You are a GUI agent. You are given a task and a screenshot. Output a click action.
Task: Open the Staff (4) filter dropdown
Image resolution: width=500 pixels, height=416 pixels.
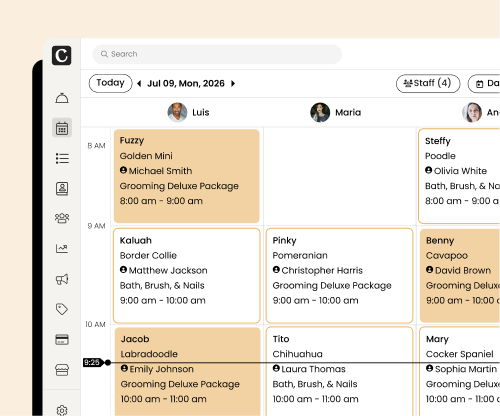pyautogui.click(x=428, y=83)
